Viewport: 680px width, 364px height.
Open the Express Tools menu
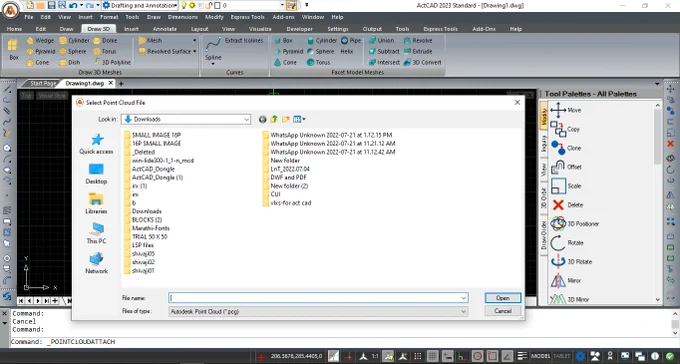pos(247,17)
